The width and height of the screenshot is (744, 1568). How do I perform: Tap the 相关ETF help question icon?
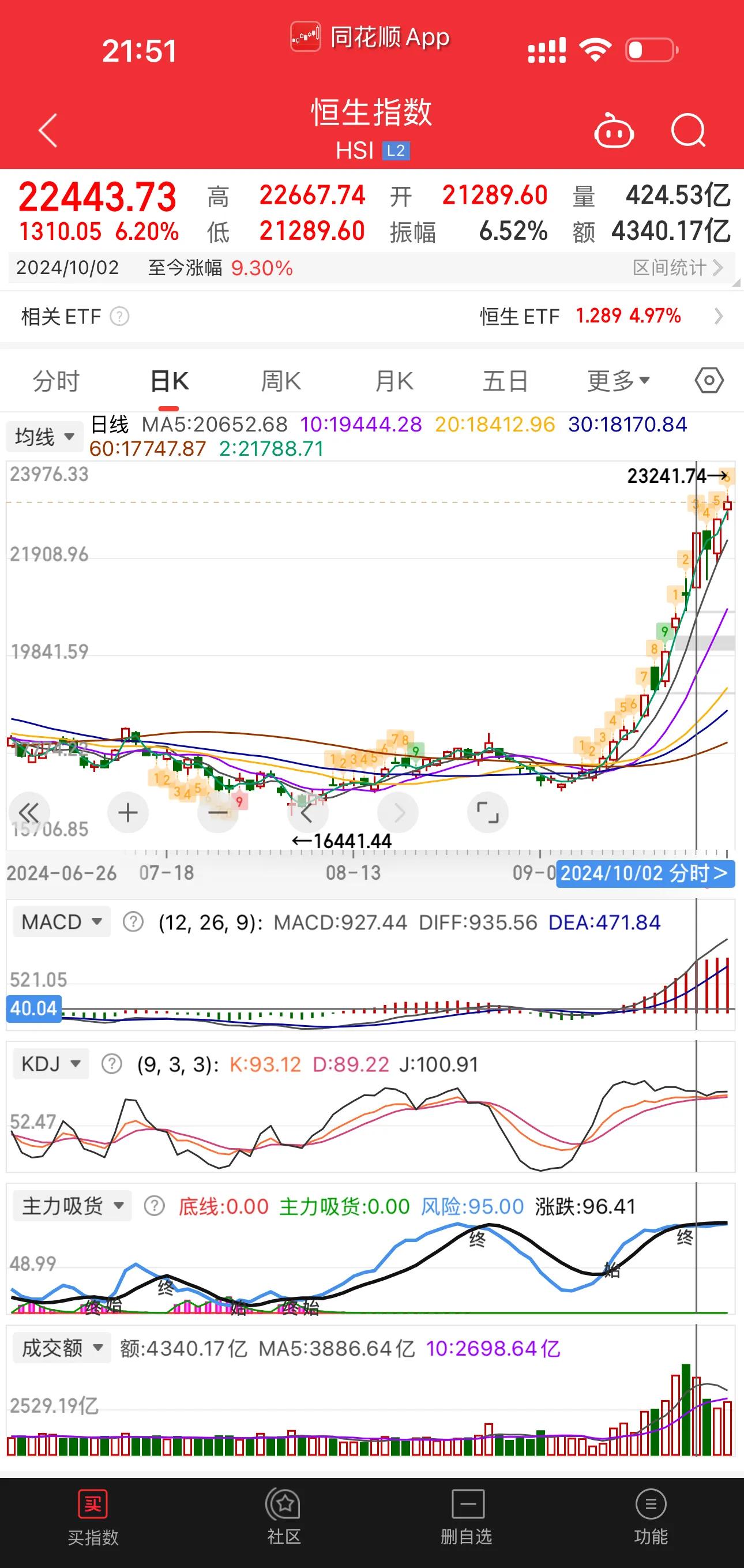(119, 317)
